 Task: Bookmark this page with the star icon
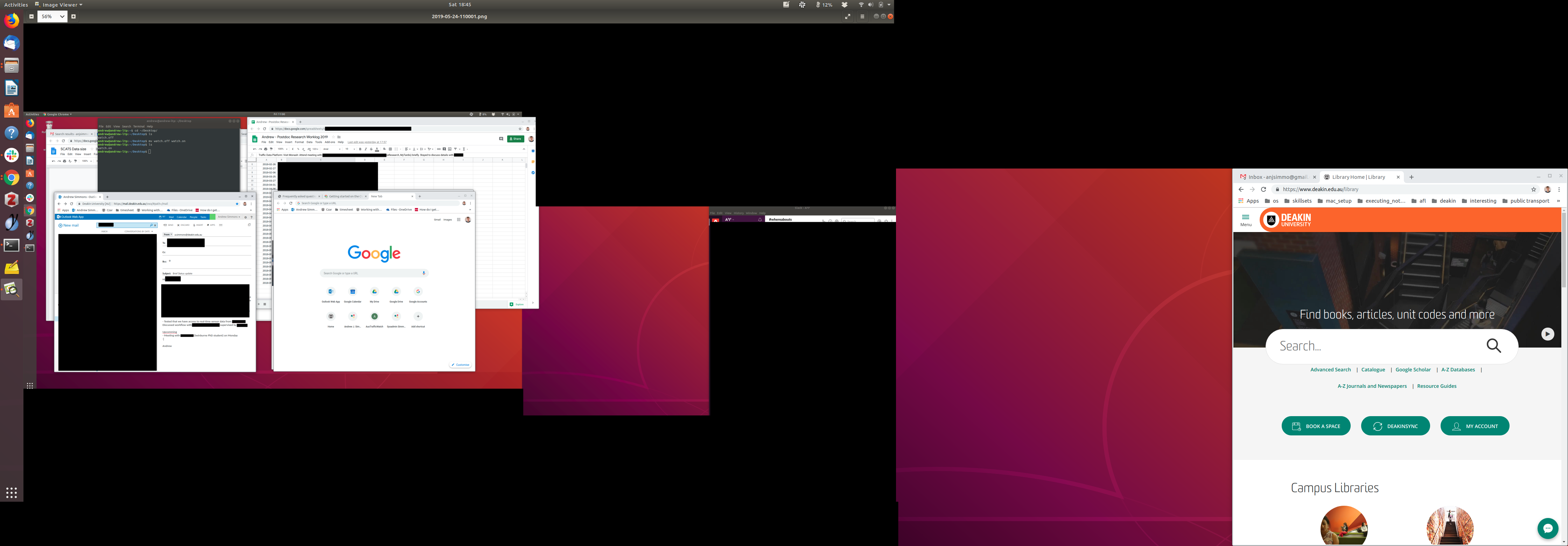point(1534,189)
